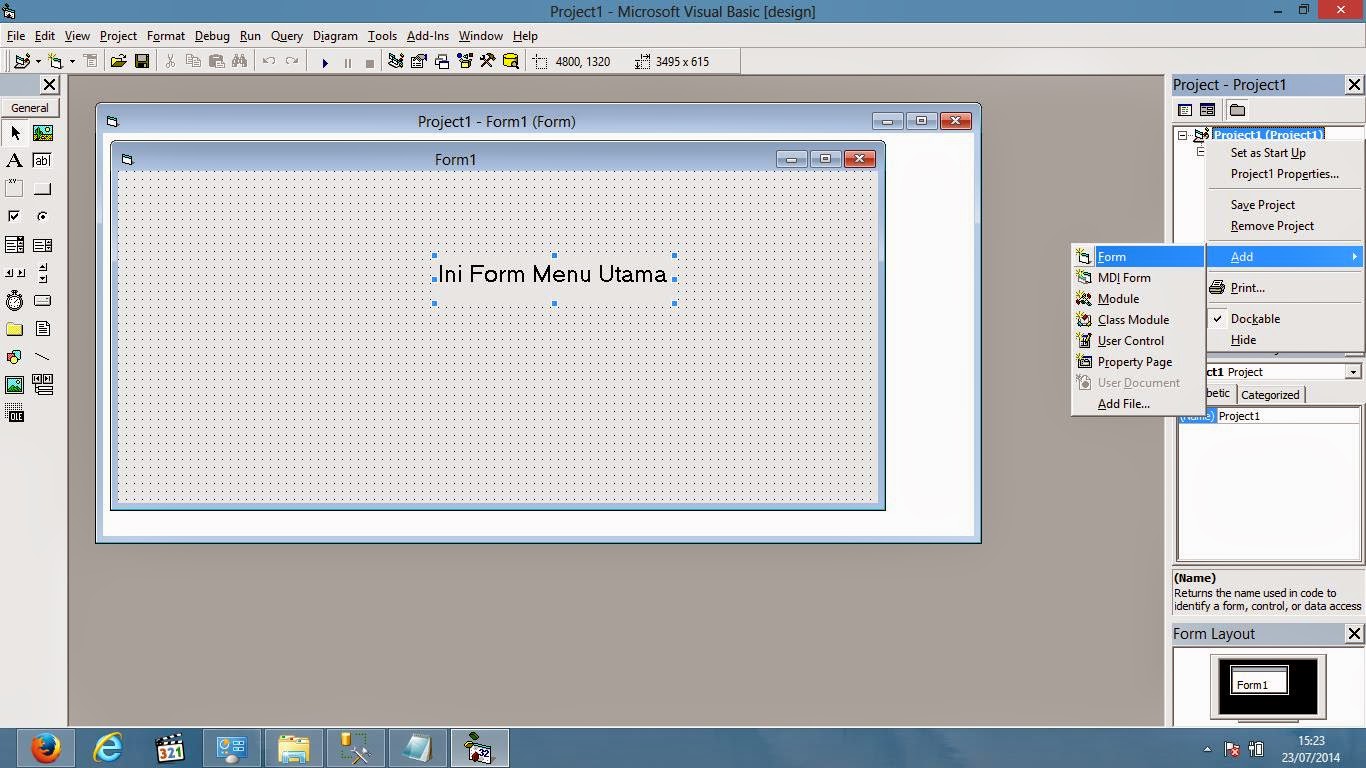Screen dimensions: 1366x768
Task: Click Remove Project in context menu
Action: 1285,226
